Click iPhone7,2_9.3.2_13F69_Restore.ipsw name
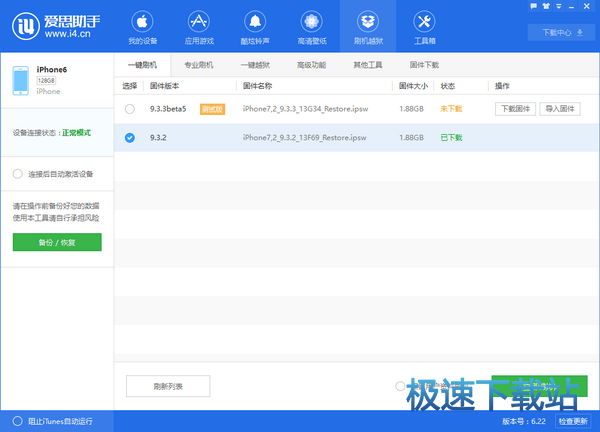 [x=305, y=138]
